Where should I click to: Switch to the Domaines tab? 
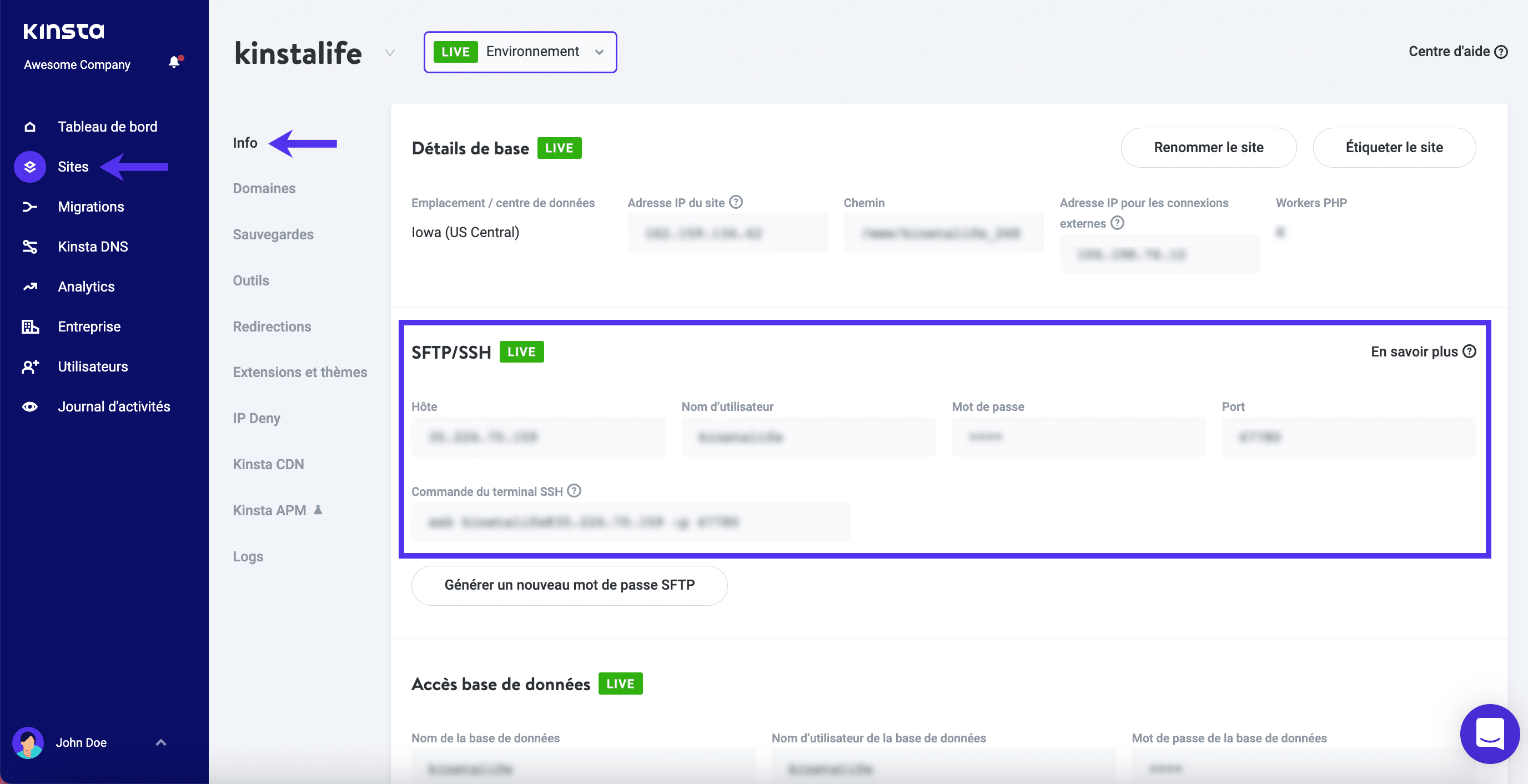tap(264, 188)
